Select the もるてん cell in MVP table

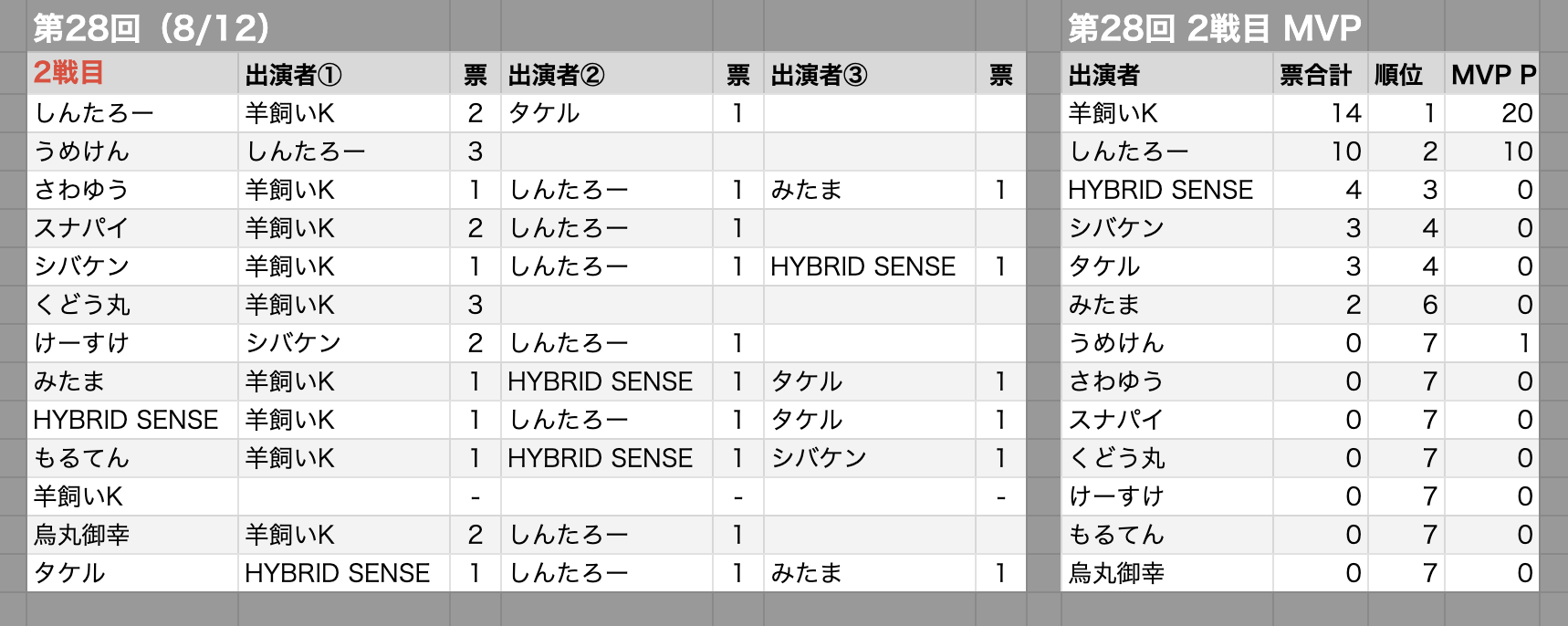coord(1167,535)
